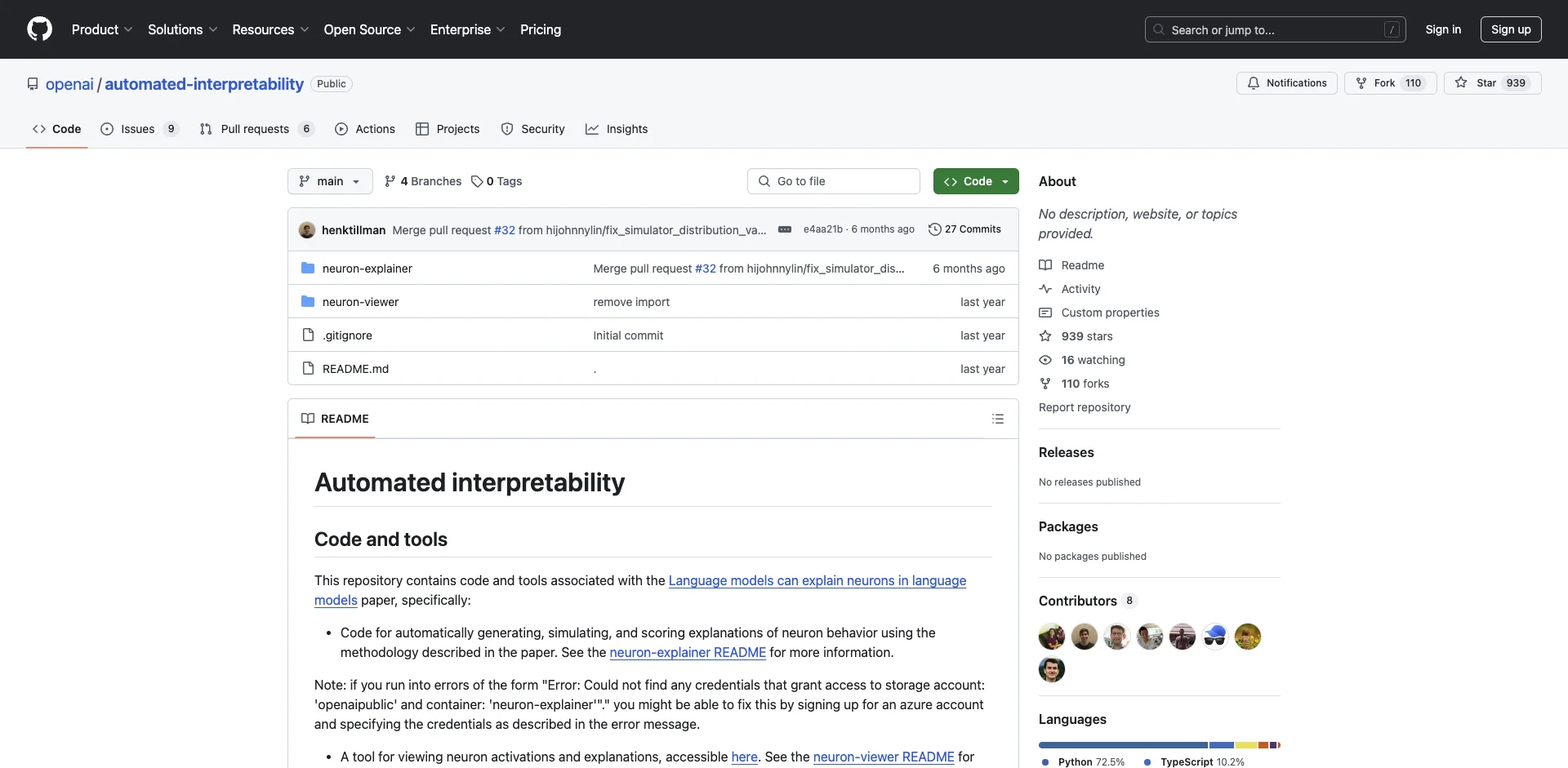The image size is (1568, 768).
Task: Open the neuron-viewer README link
Action: [x=884, y=757]
